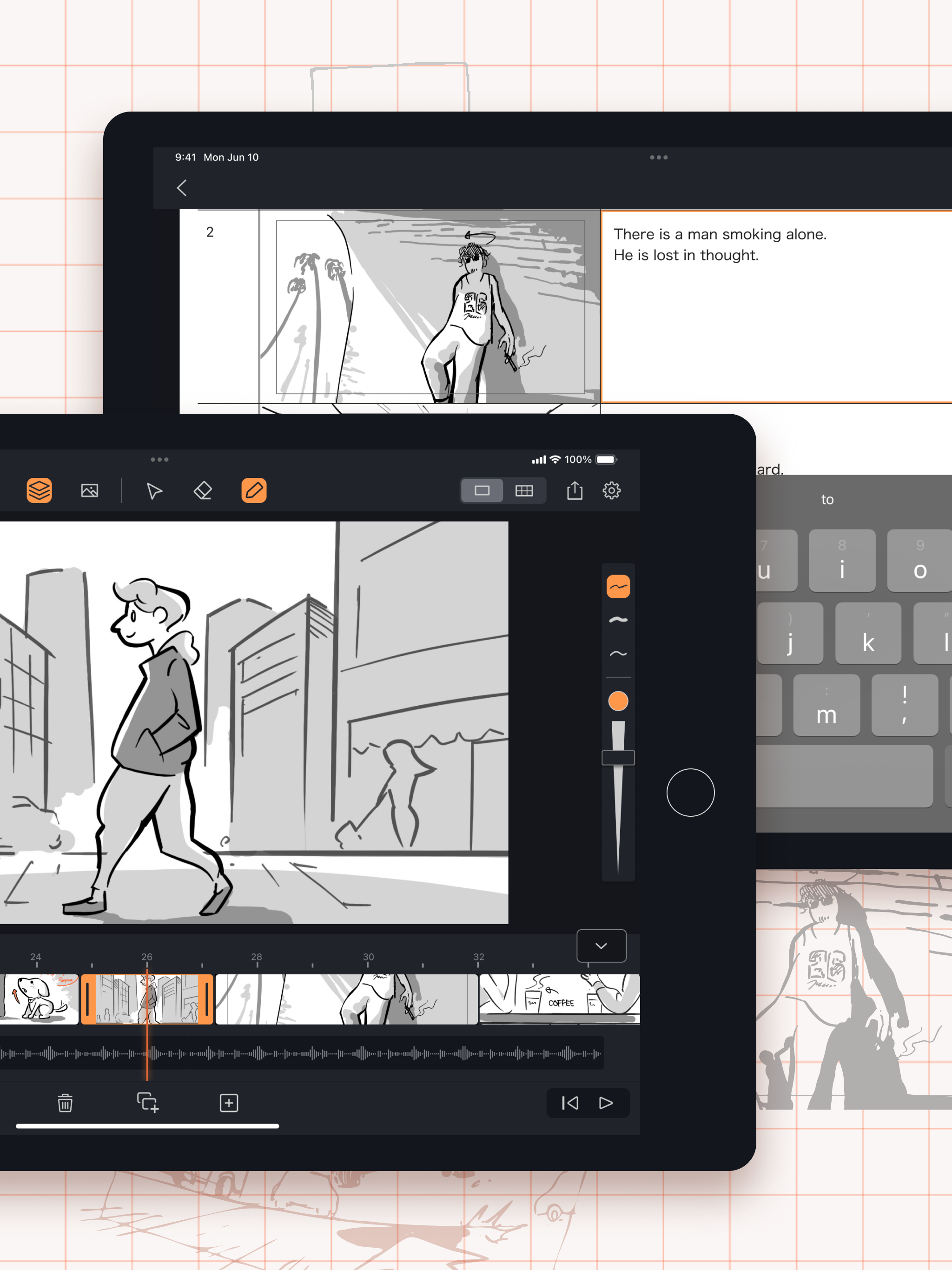952x1270 pixels.
Task: Delete frame with trash icon
Action: point(65,1103)
